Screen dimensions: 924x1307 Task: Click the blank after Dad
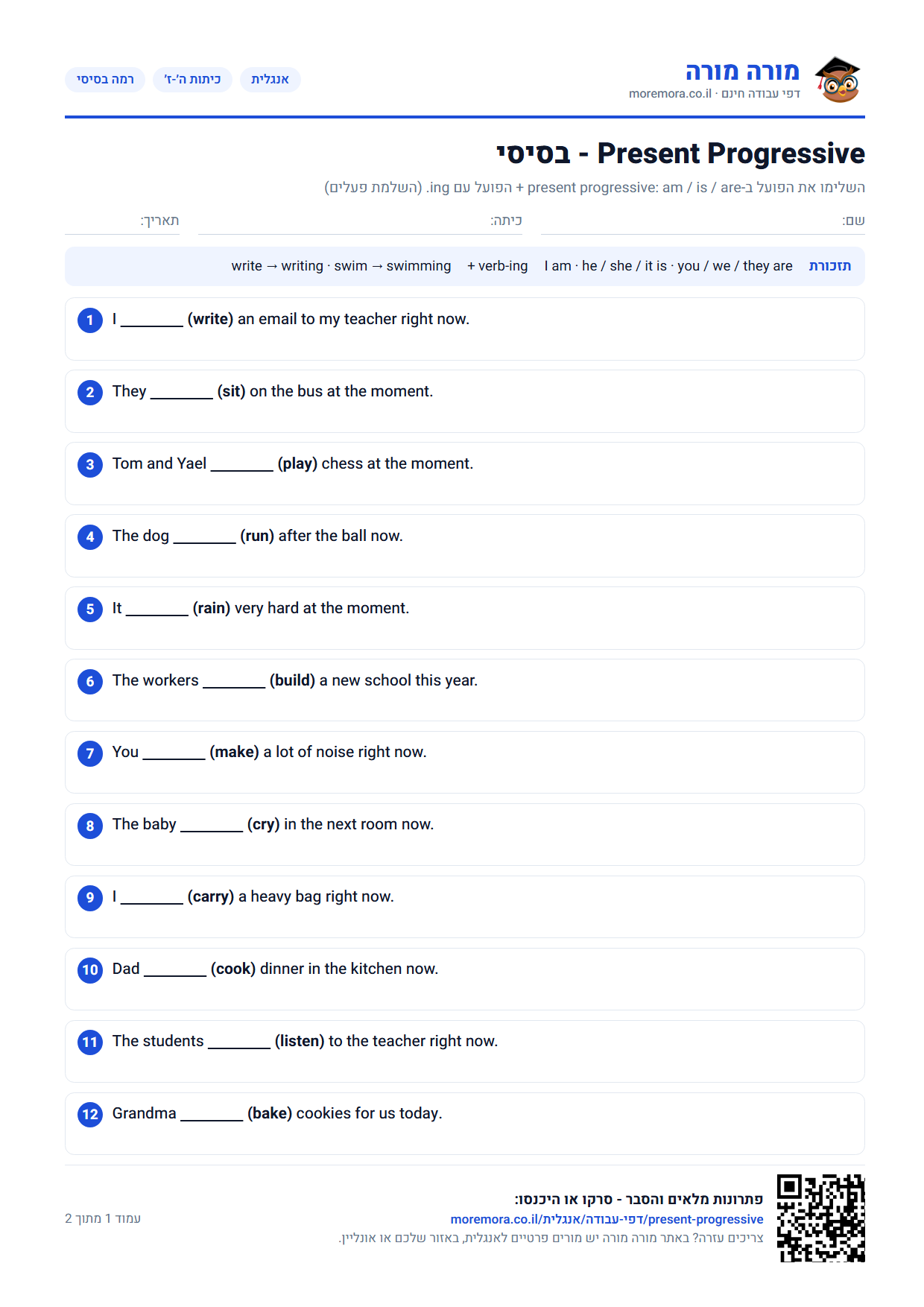click(175, 970)
